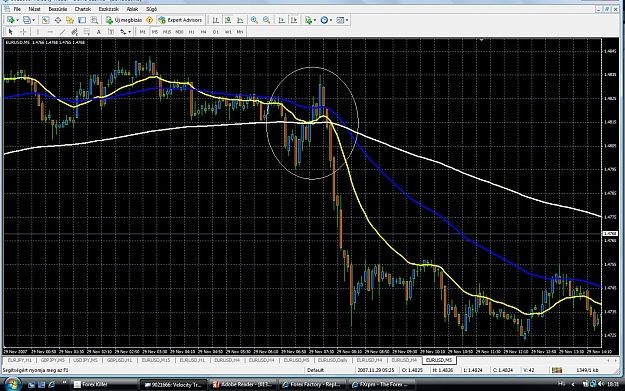Image resolution: width=625 pixels, height=391 pixels.
Task: Select the Cursor arrow tool
Action: click(11, 32)
